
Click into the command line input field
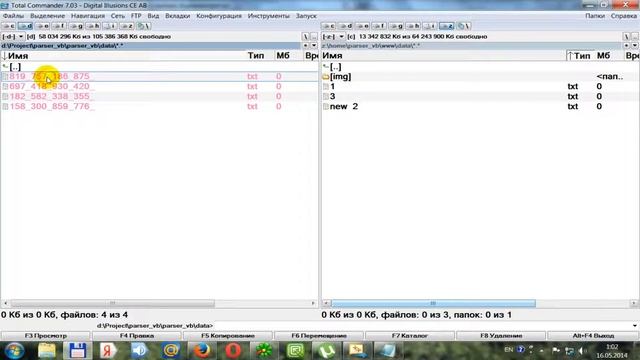click(x=422, y=326)
